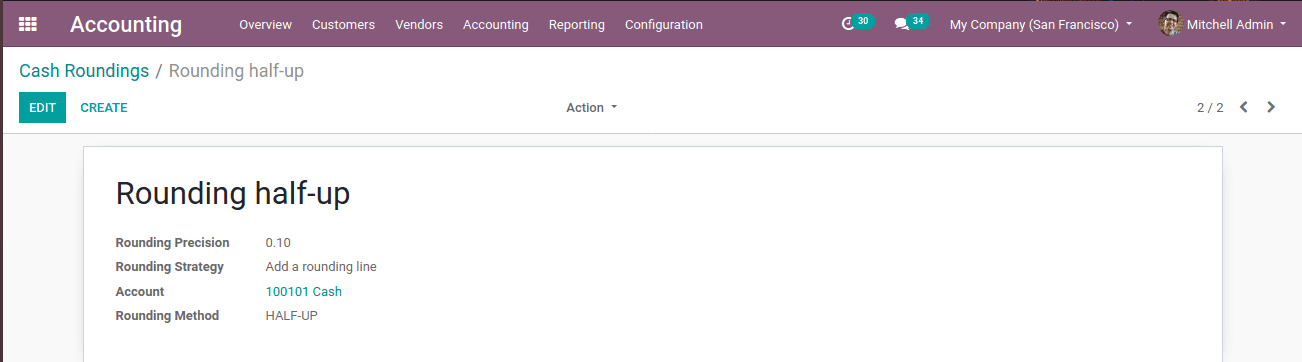Click the Accounting app title
Image resolution: width=1302 pixels, height=362 pixels.
pyautogui.click(x=126, y=24)
